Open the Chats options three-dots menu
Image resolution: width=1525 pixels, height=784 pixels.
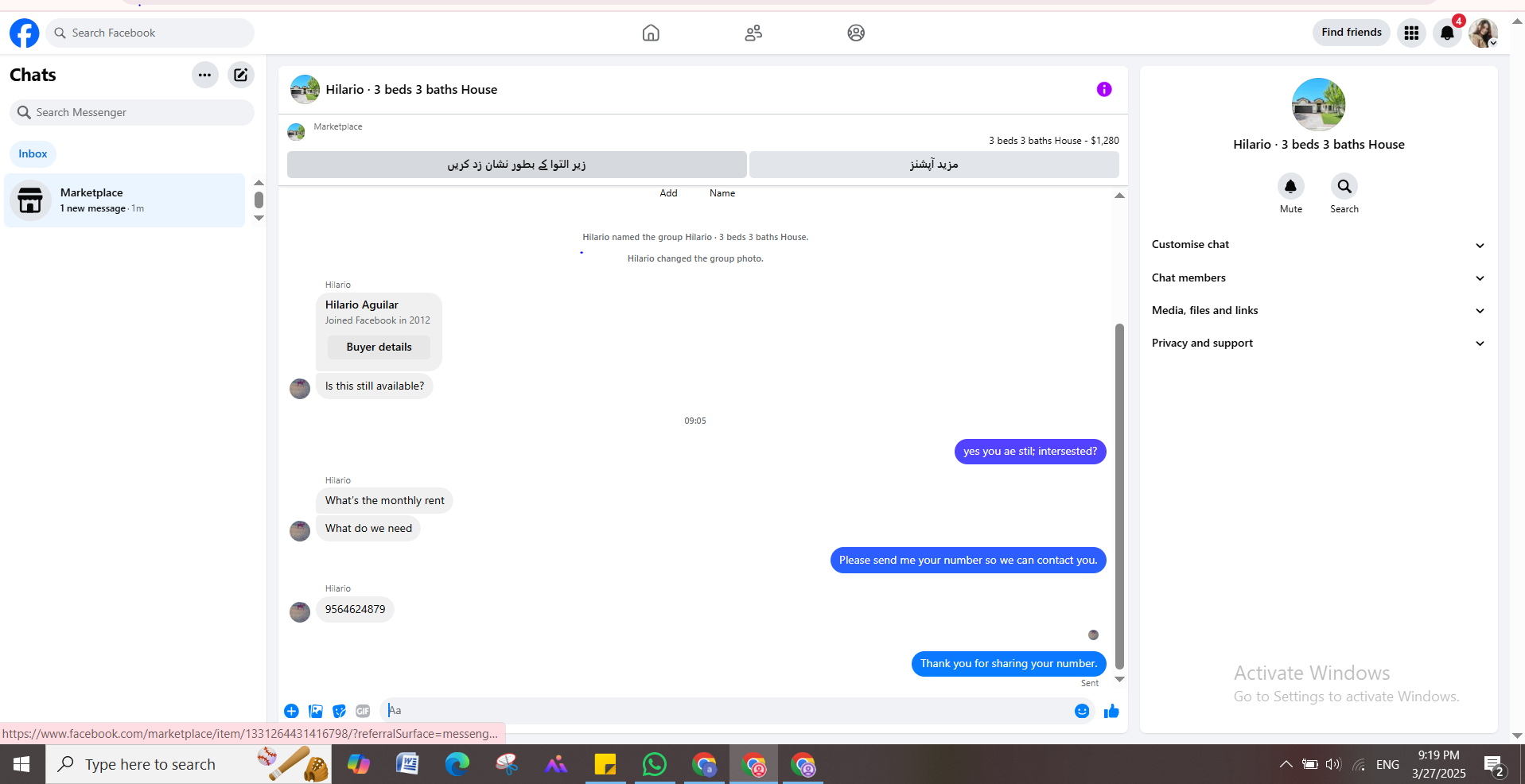204,75
